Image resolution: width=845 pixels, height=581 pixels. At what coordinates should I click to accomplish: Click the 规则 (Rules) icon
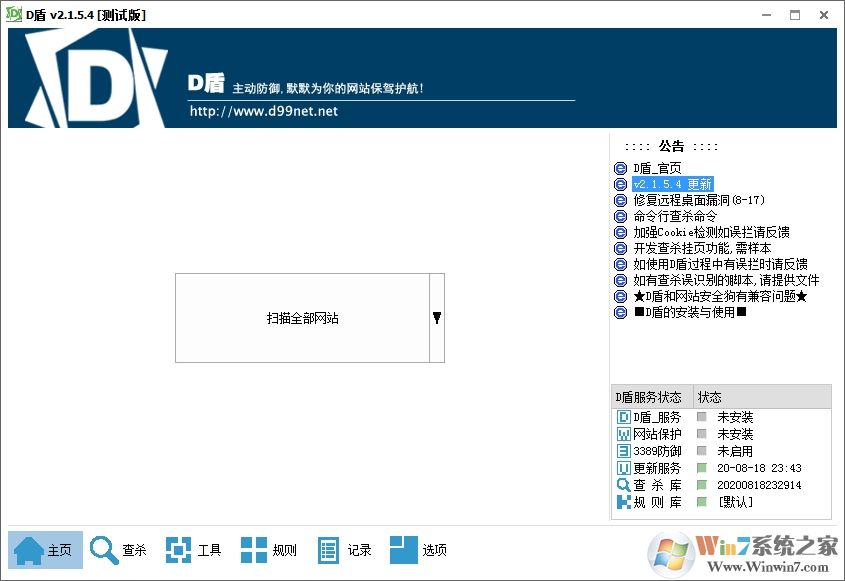(x=255, y=548)
